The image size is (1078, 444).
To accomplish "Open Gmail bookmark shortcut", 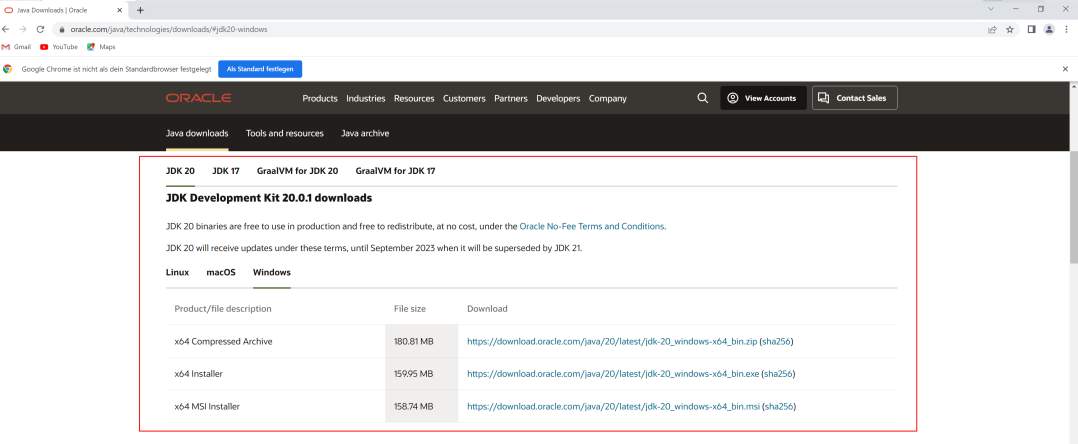I will pyautogui.click(x=17, y=46).
